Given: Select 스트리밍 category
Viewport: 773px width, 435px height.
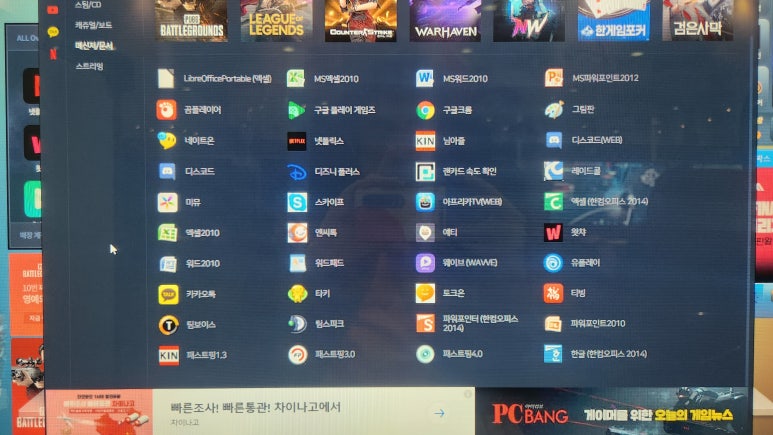Looking at the screenshot, I should [89, 66].
